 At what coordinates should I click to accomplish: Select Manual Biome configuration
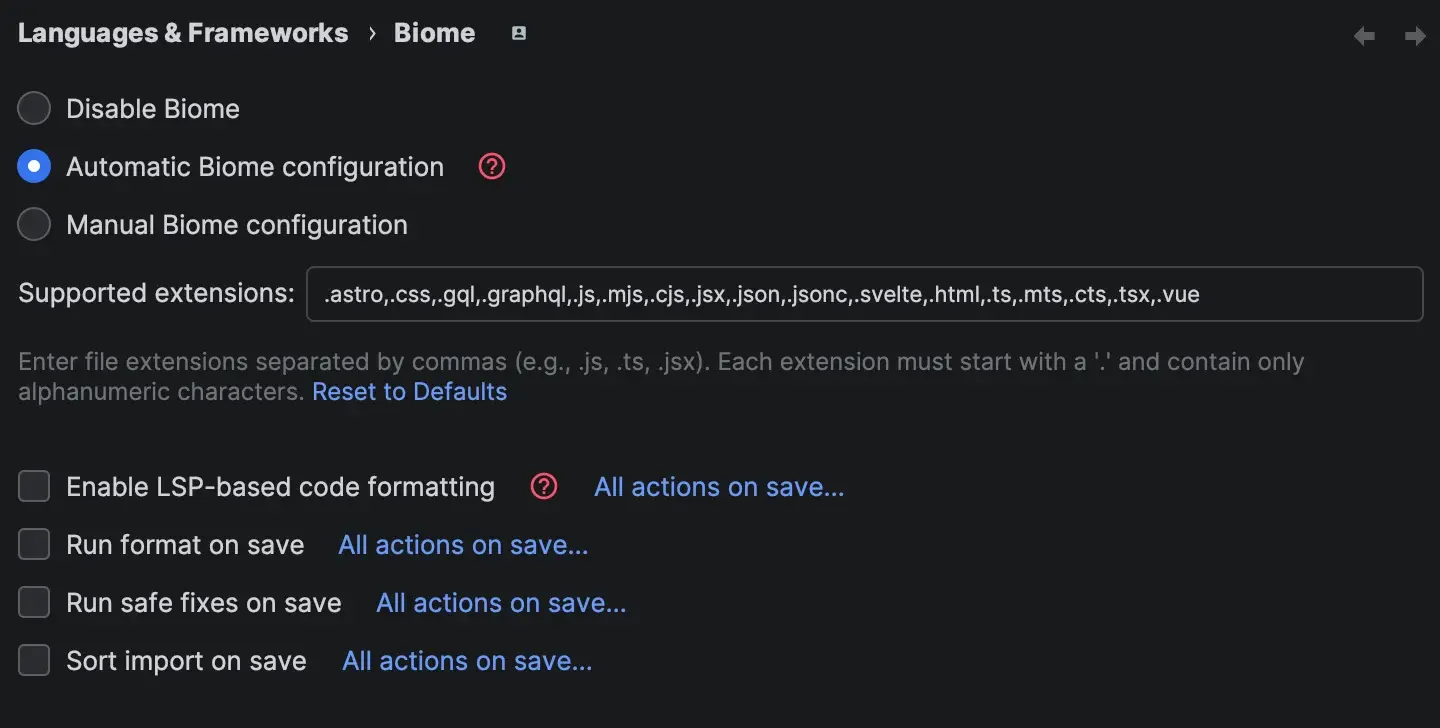pos(33,224)
